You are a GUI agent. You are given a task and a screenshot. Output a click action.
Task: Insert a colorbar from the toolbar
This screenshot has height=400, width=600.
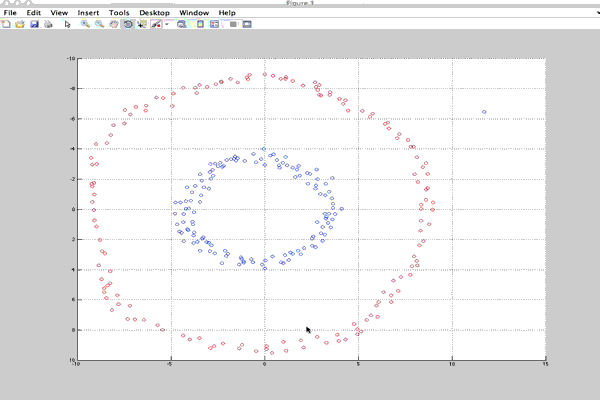point(200,23)
